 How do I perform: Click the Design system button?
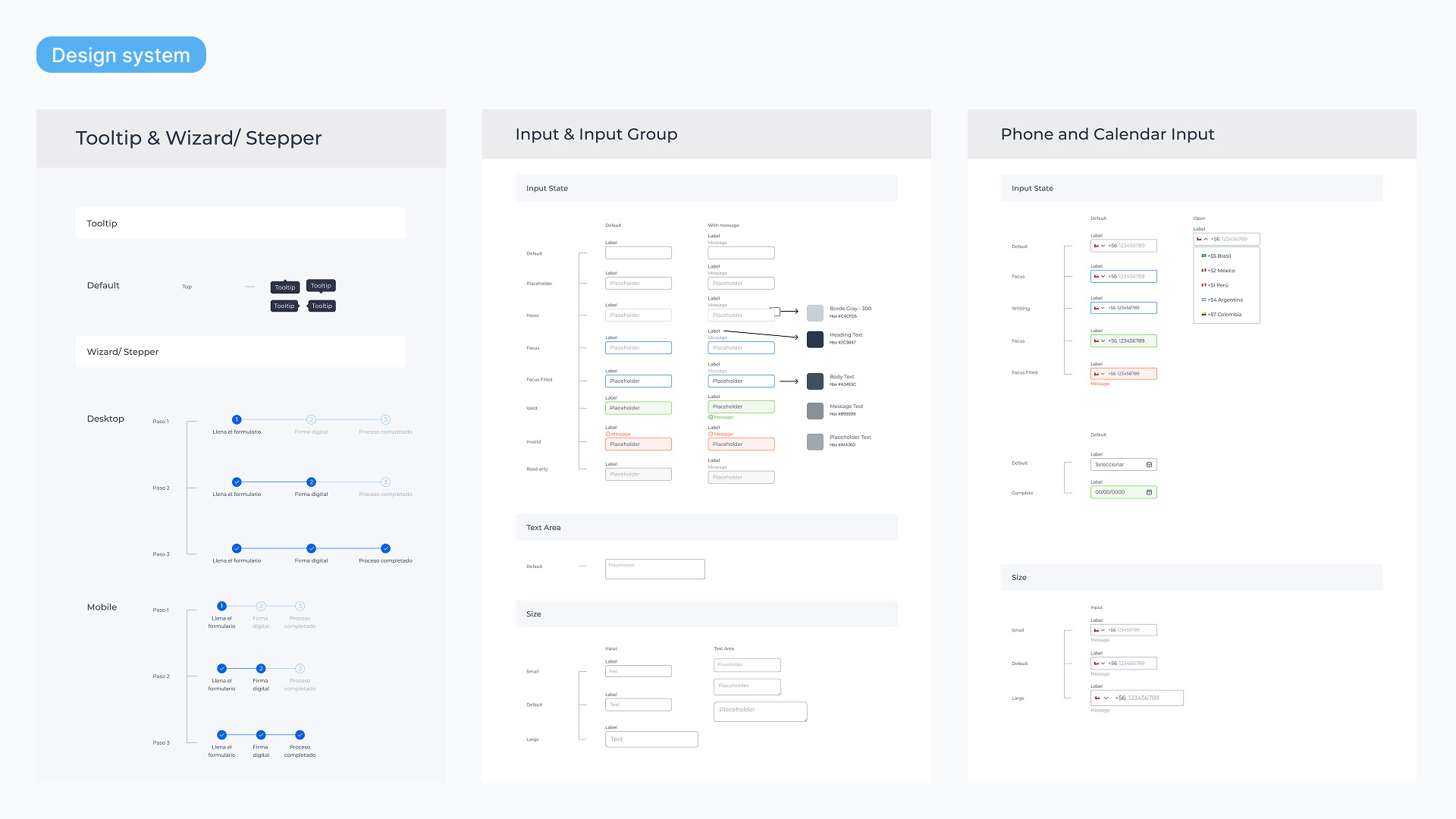pyautogui.click(x=121, y=55)
